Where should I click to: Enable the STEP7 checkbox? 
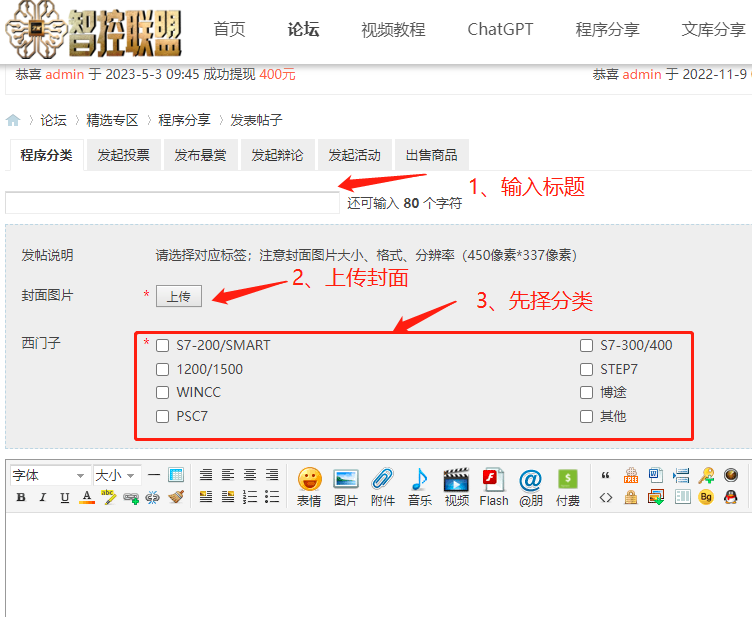[587, 369]
